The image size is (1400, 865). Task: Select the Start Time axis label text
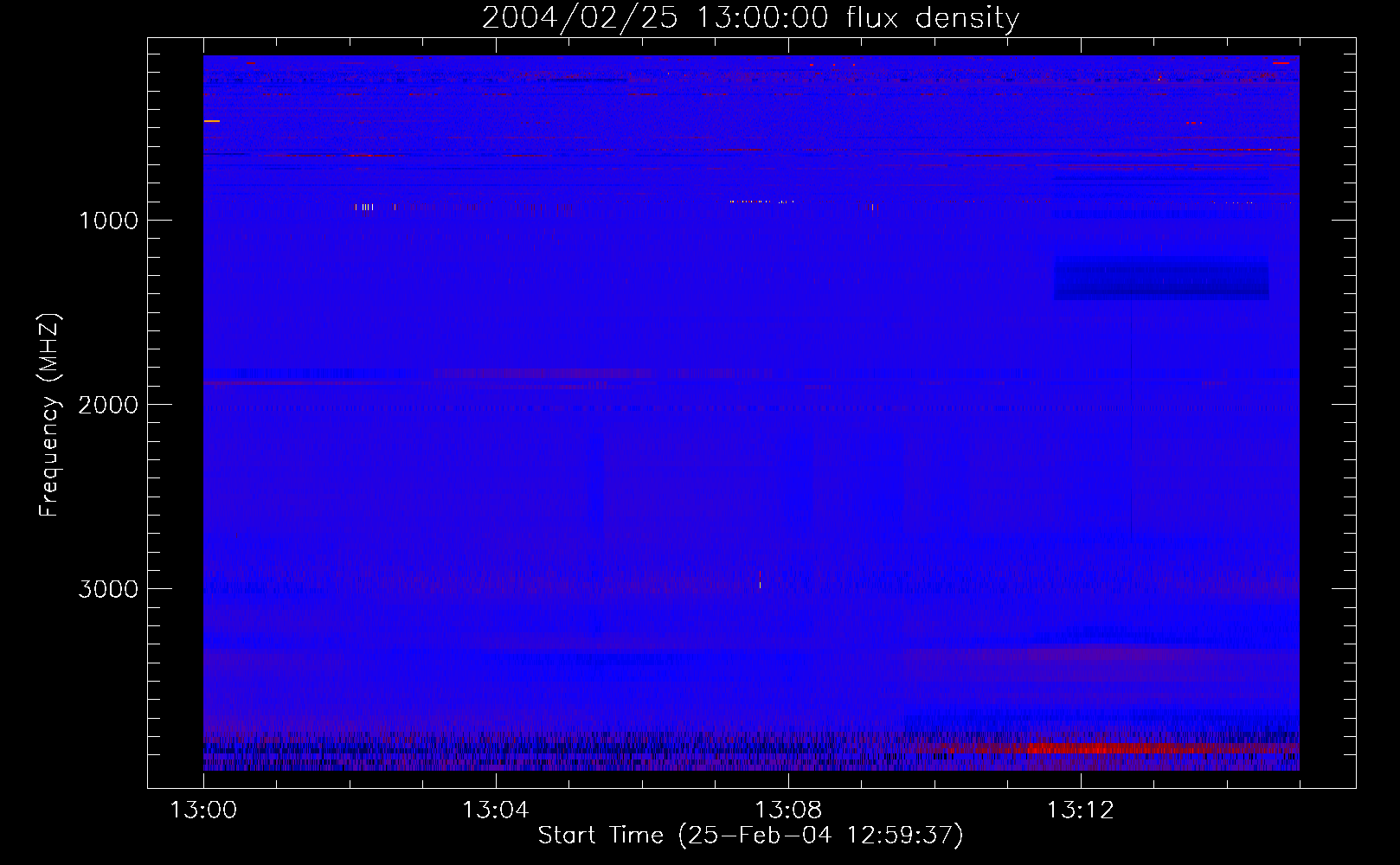click(x=750, y=836)
